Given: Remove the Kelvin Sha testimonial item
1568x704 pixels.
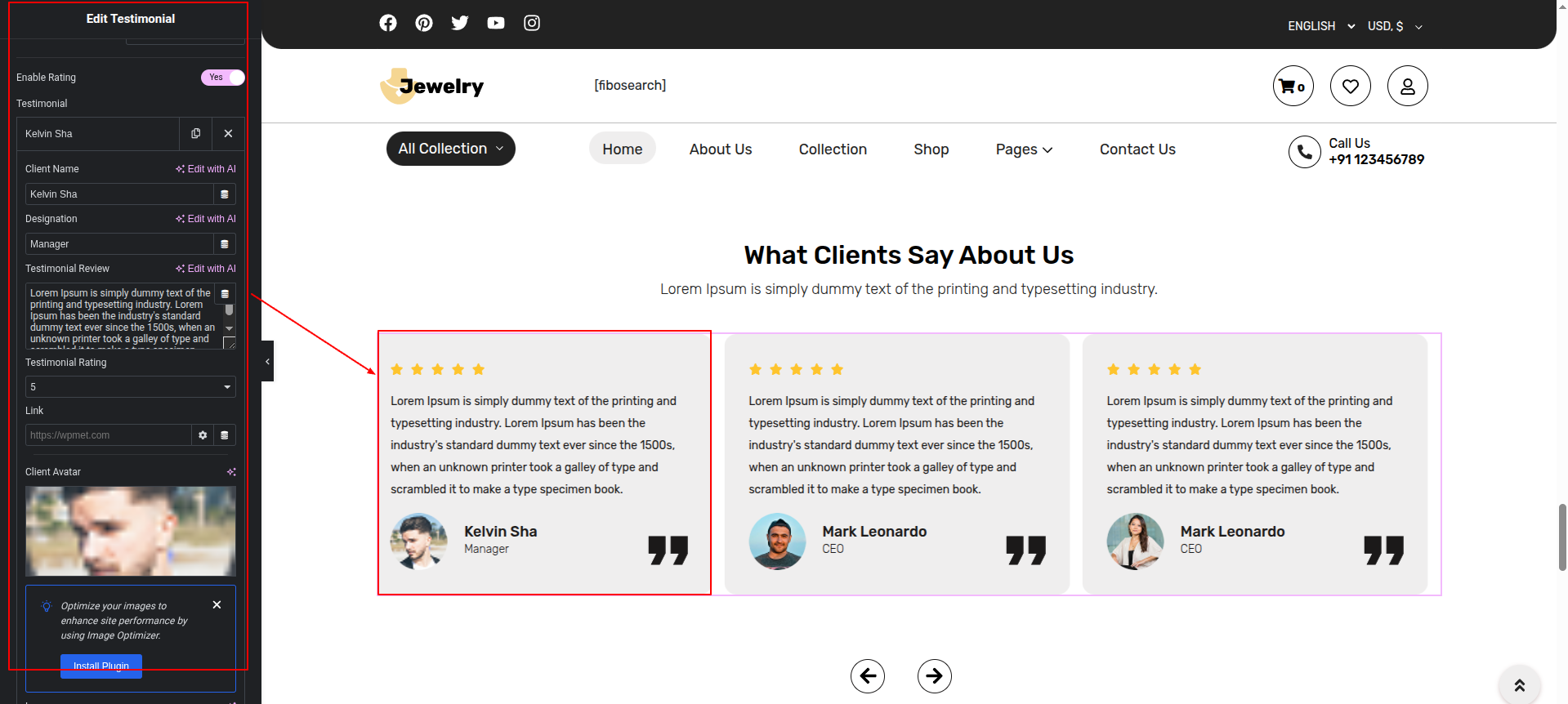Looking at the screenshot, I should (228, 134).
